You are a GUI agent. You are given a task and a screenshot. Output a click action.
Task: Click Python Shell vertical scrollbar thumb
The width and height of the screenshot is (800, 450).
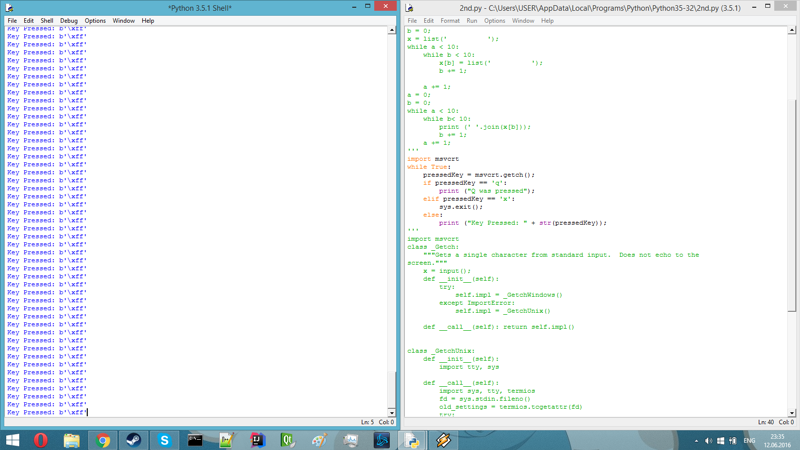[x=392, y=389]
